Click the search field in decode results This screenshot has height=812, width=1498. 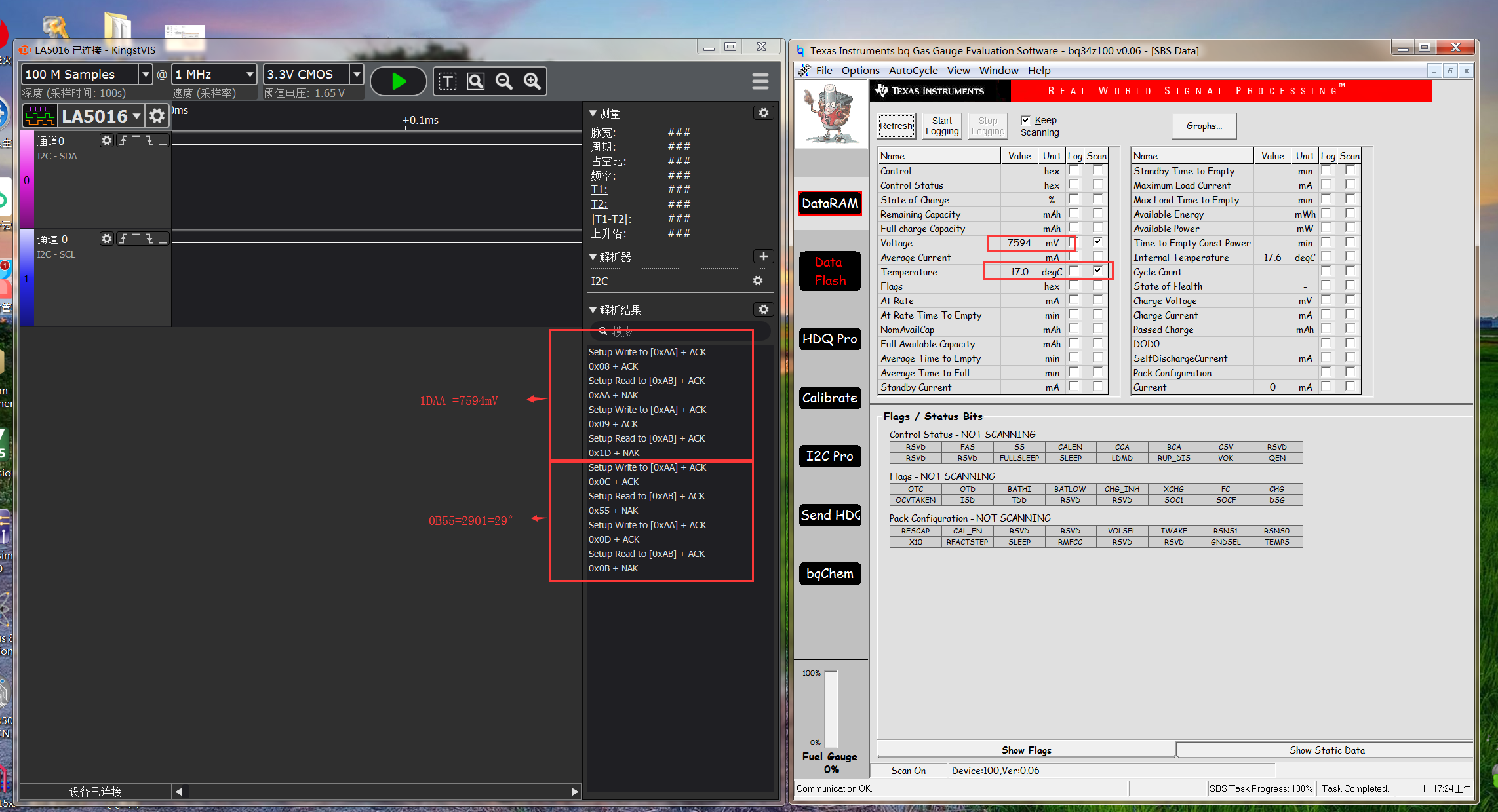point(682,332)
